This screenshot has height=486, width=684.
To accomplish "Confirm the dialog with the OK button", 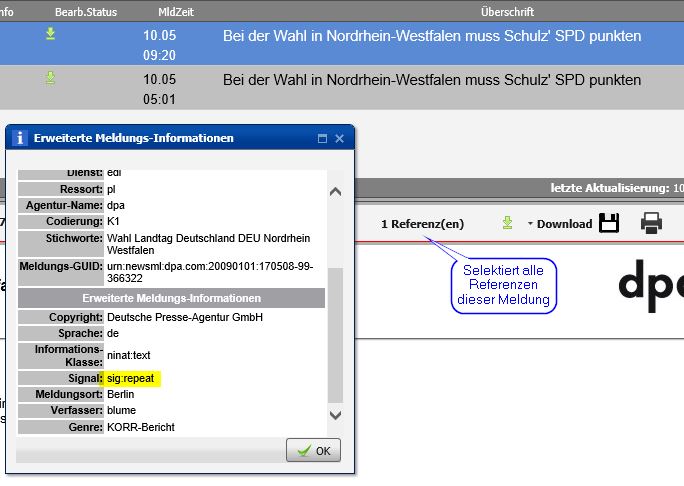I will (313, 450).
